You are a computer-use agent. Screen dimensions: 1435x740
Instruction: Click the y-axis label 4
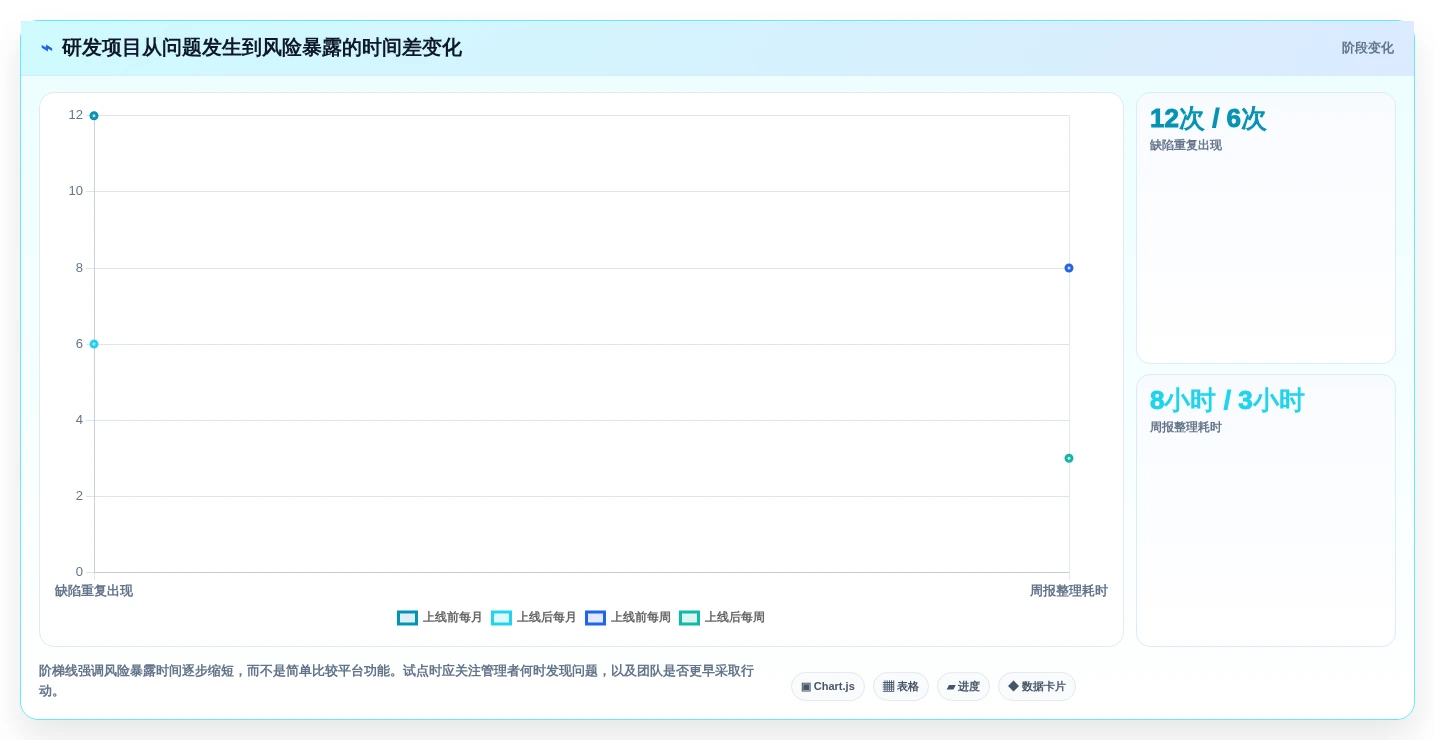(x=79, y=420)
